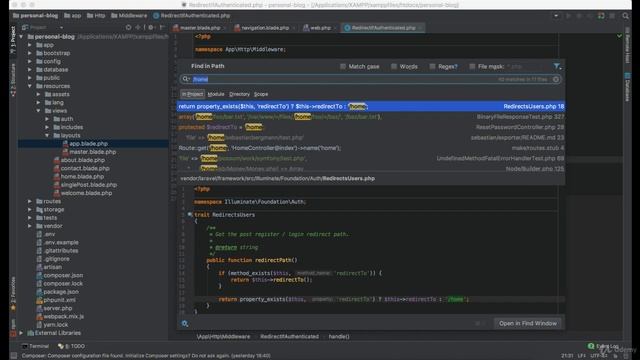
Task: Collapse the layouts folder
Action: [47, 135]
